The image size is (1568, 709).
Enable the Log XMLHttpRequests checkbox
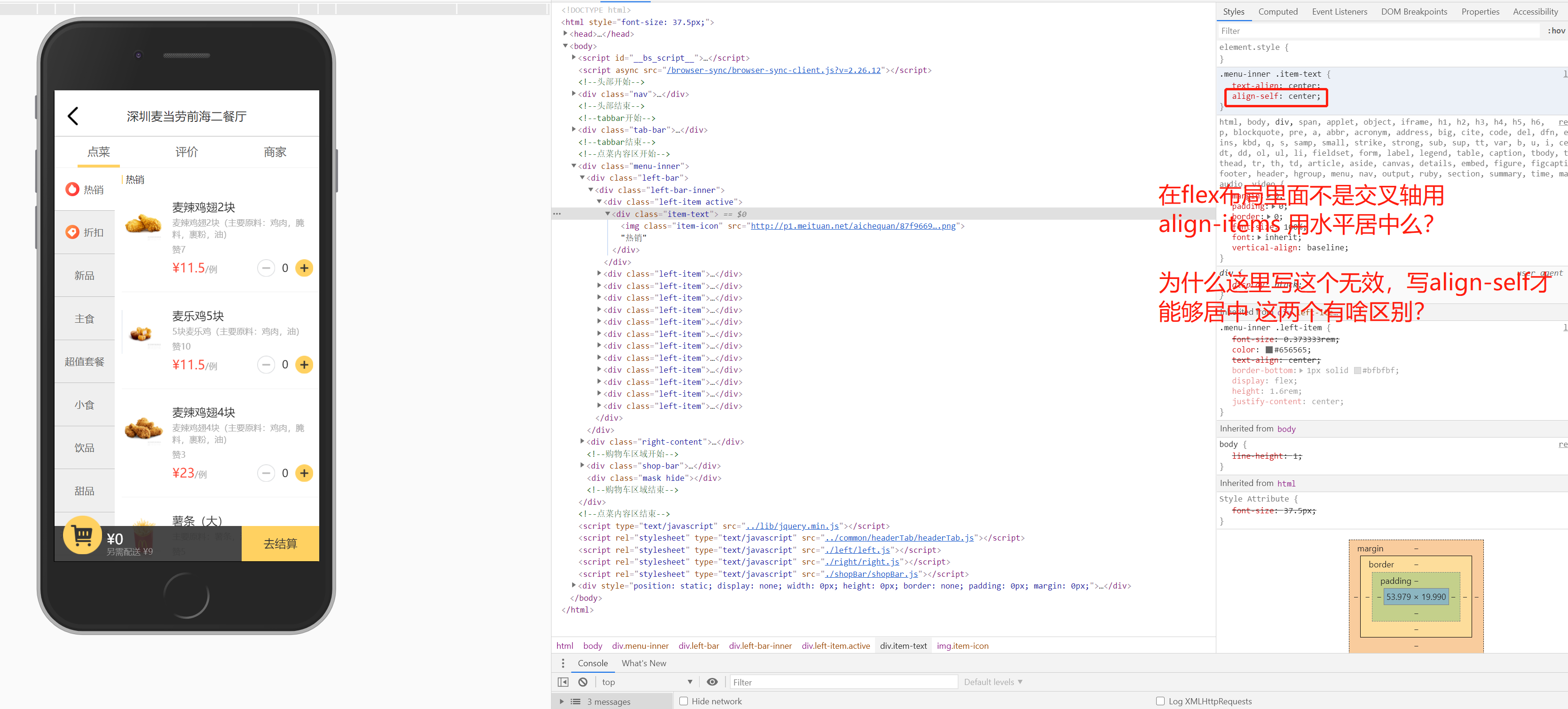pos(1160,701)
